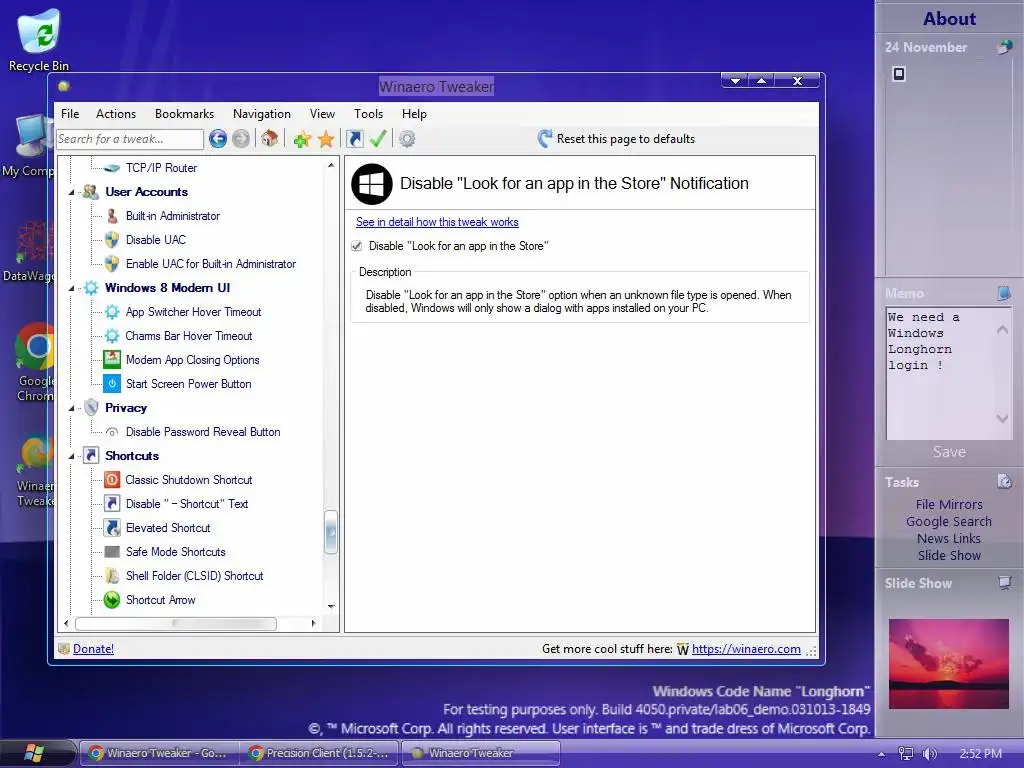1024x768 pixels.
Task: Click the Disable Password Reveal Button eye icon
Action: pos(112,432)
